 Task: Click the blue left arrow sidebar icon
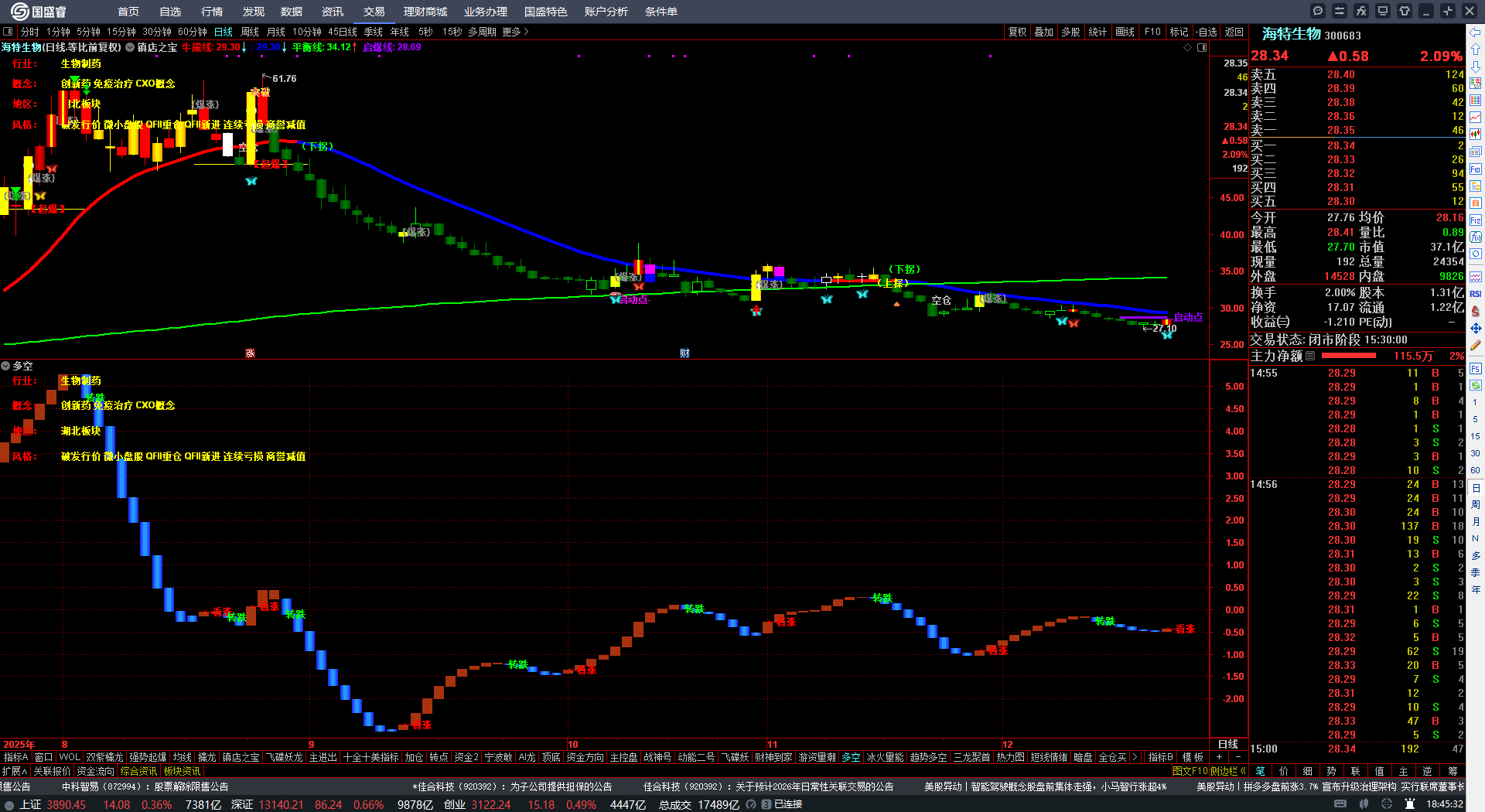click(1476, 32)
